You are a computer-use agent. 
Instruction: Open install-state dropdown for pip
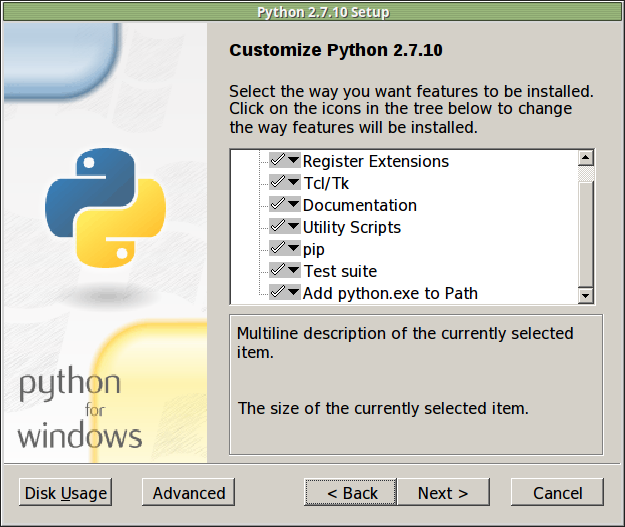pyautogui.click(x=285, y=248)
